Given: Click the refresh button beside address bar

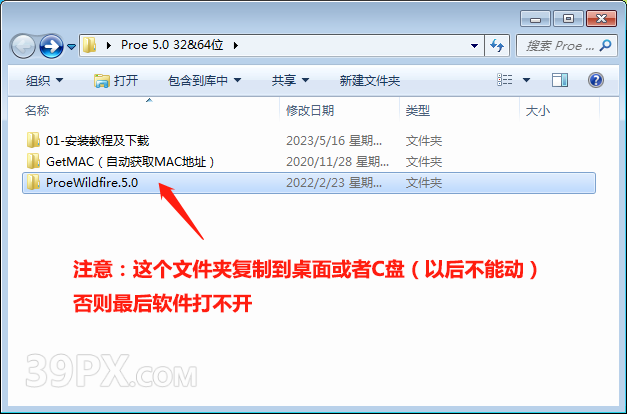Looking at the screenshot, I should (497, 46).
